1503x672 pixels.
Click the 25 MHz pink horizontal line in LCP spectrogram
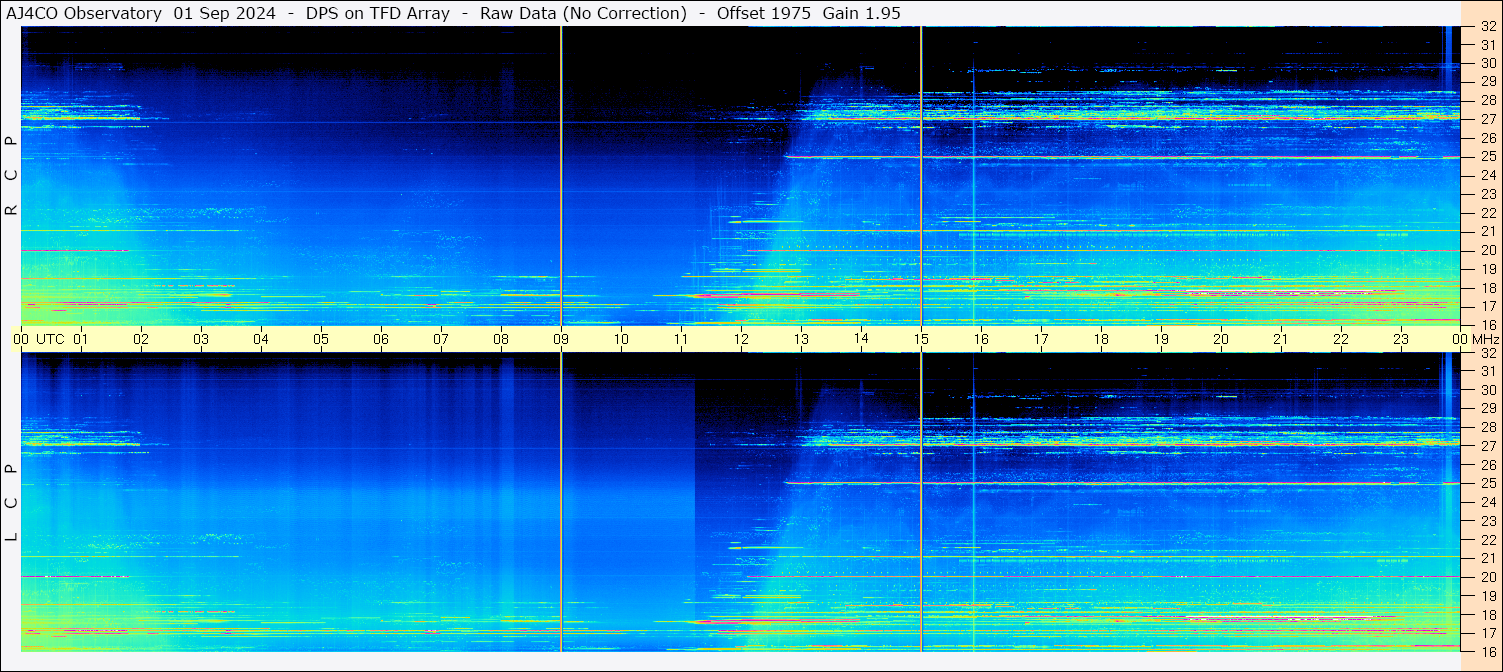pyautogui.click(x=1122, y=483)
